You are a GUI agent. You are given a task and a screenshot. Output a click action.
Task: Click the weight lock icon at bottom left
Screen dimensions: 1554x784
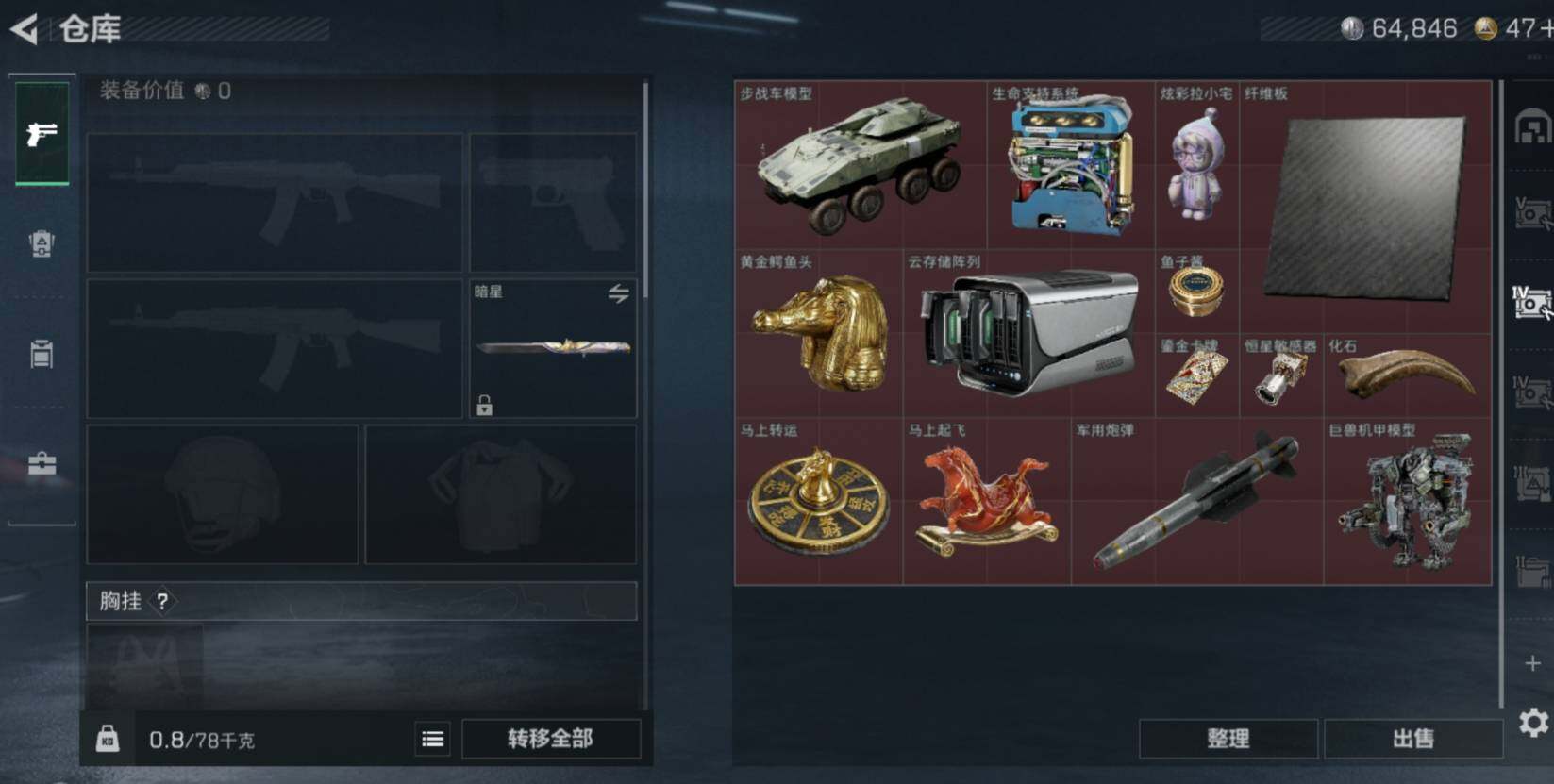(x=108, y=739)
